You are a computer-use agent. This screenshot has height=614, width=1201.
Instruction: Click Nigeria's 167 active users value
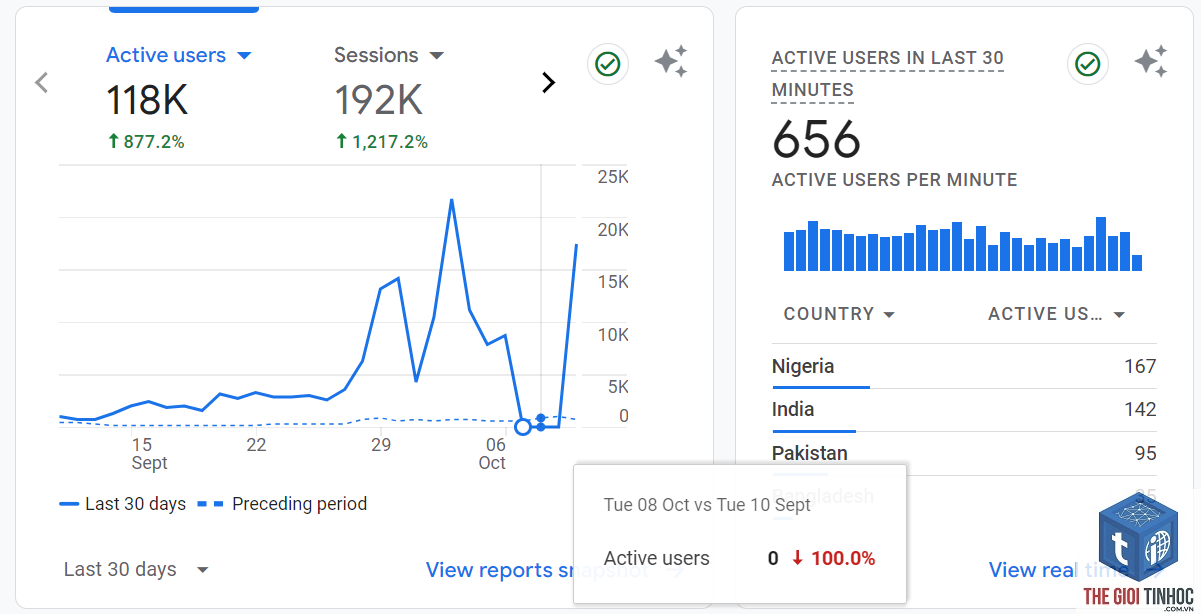(x=1140, y=366)
